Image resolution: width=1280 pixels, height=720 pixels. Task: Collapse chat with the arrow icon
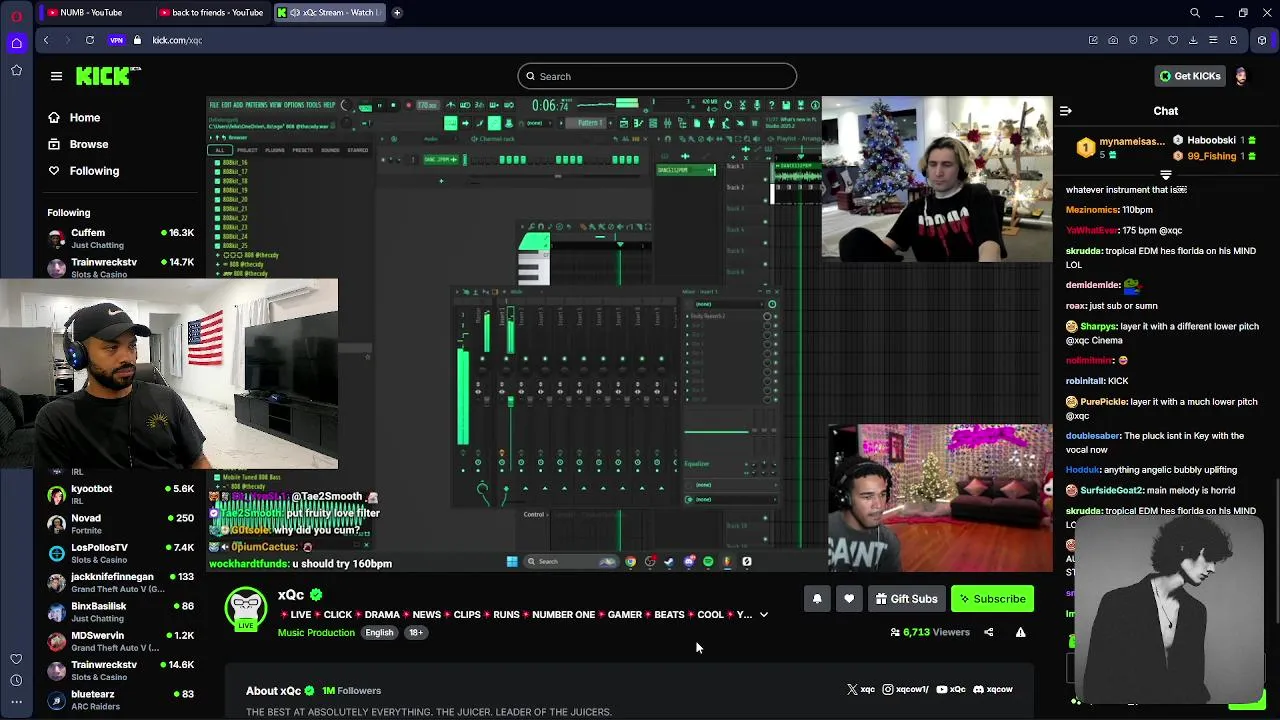tap(1066, 111)
